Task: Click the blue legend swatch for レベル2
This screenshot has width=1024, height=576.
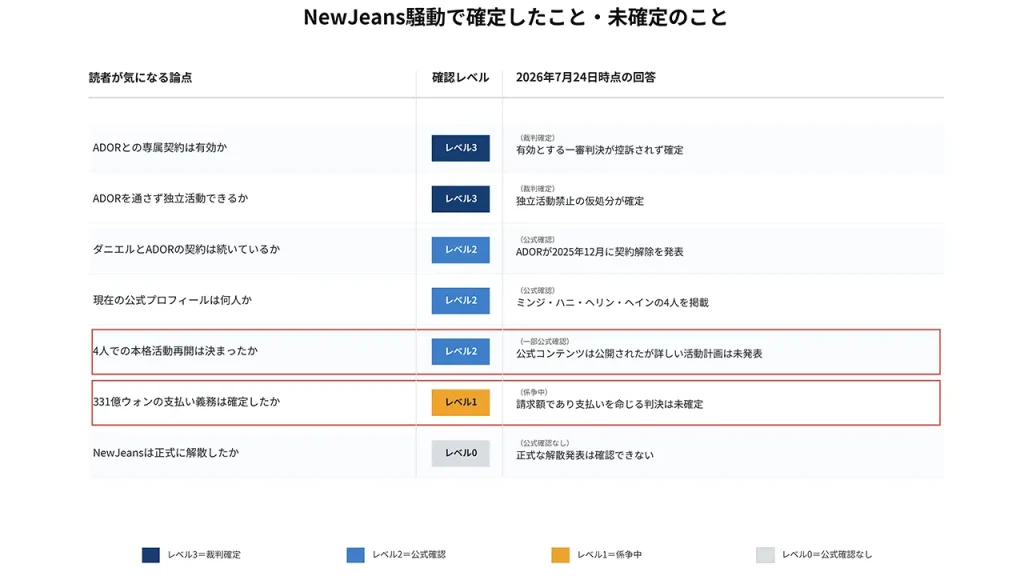Action: coord(355,555)
